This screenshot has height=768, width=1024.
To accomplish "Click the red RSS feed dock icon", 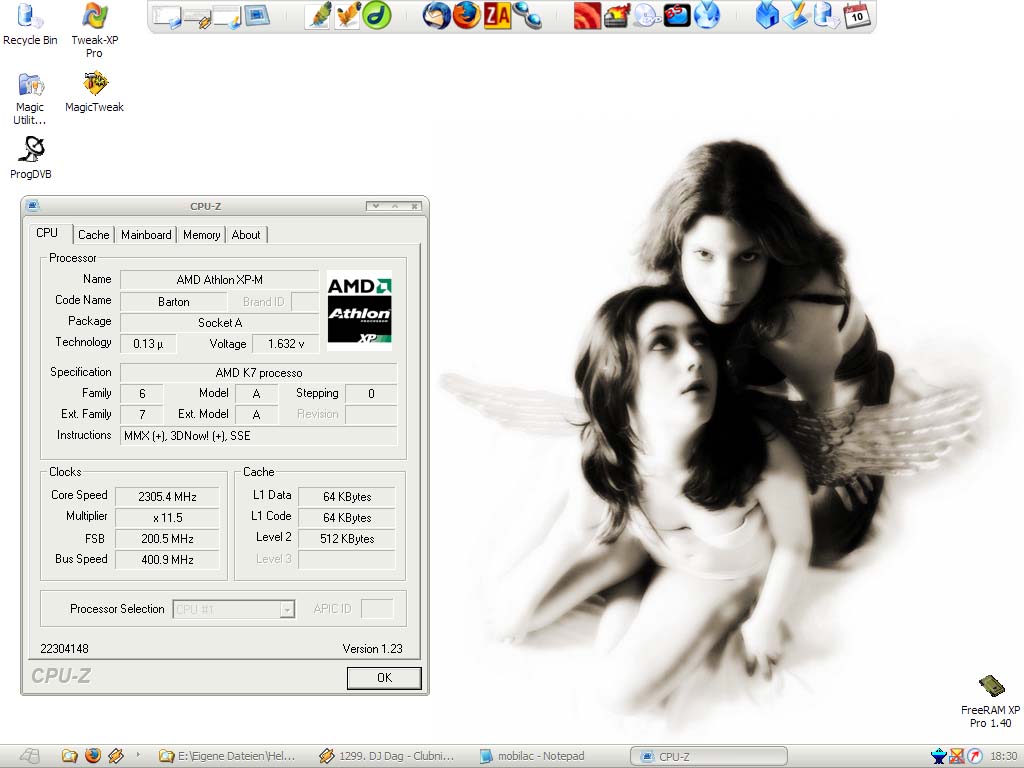I will coord(587,15).
